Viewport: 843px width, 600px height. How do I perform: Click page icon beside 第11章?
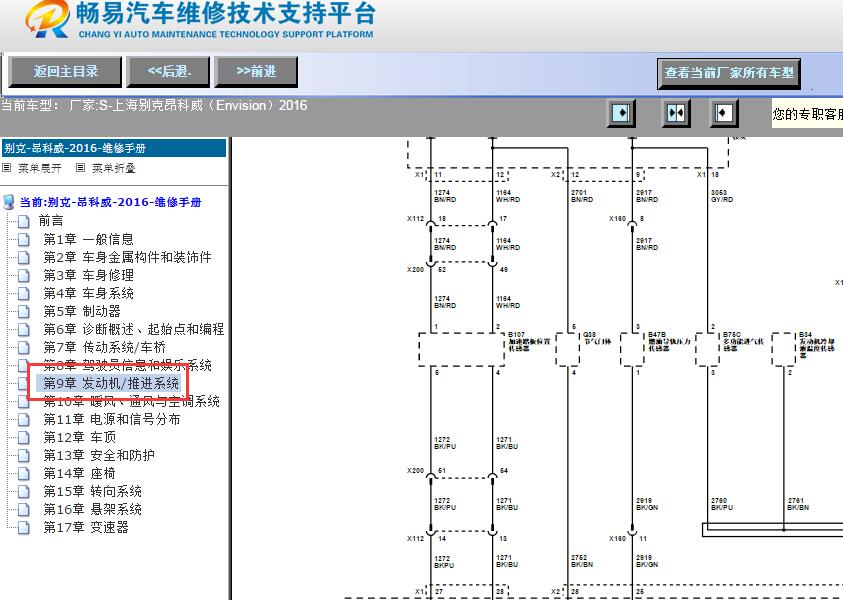pyautogui.click(x=23, y=419)
